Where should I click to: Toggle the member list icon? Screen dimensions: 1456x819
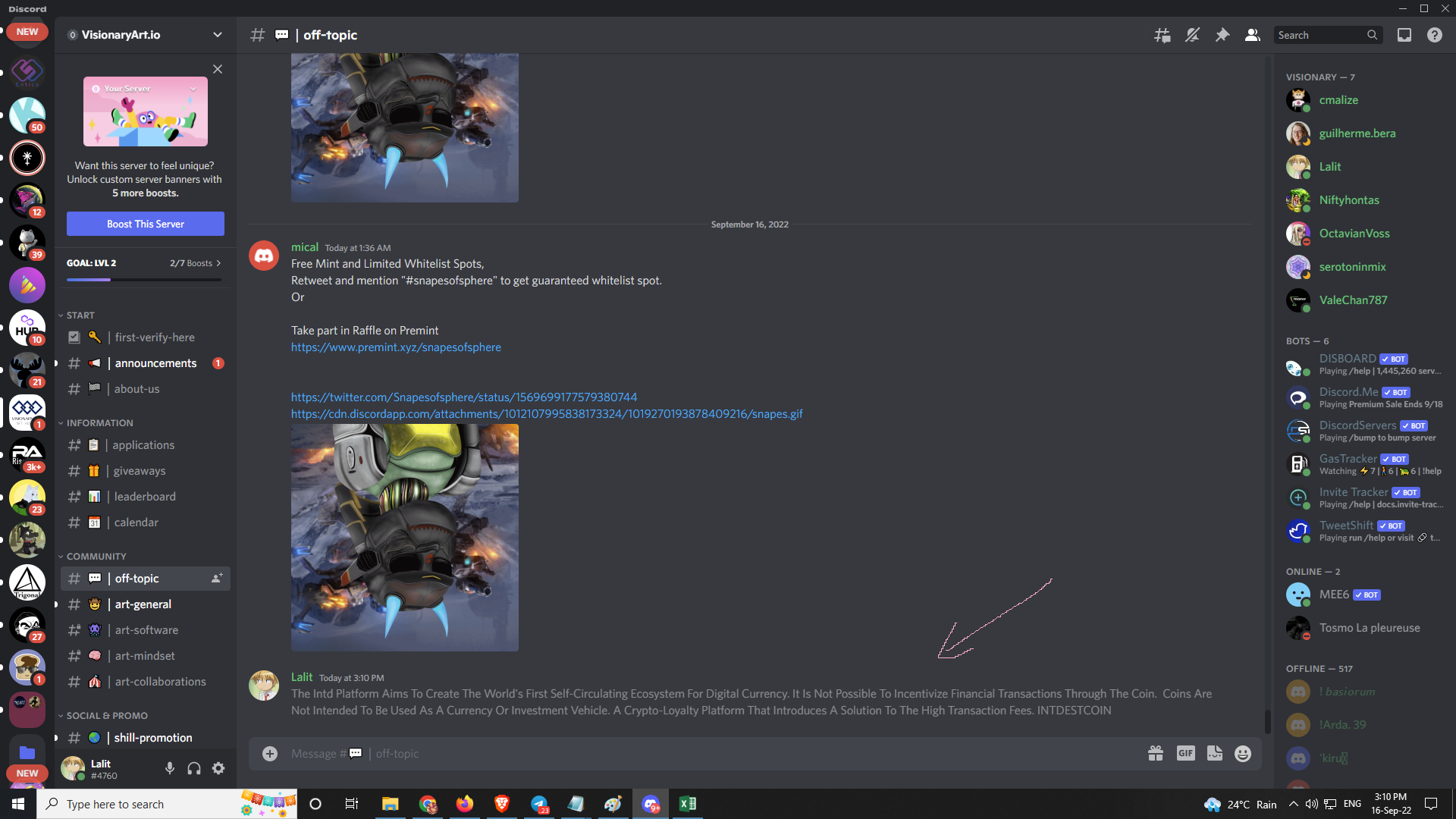coord(1253,35)
